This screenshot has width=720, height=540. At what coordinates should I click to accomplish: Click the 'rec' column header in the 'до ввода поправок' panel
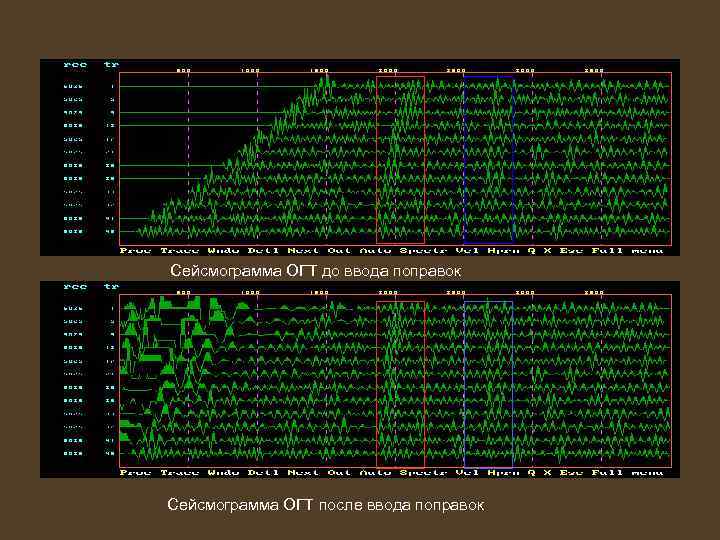point(75,64)
